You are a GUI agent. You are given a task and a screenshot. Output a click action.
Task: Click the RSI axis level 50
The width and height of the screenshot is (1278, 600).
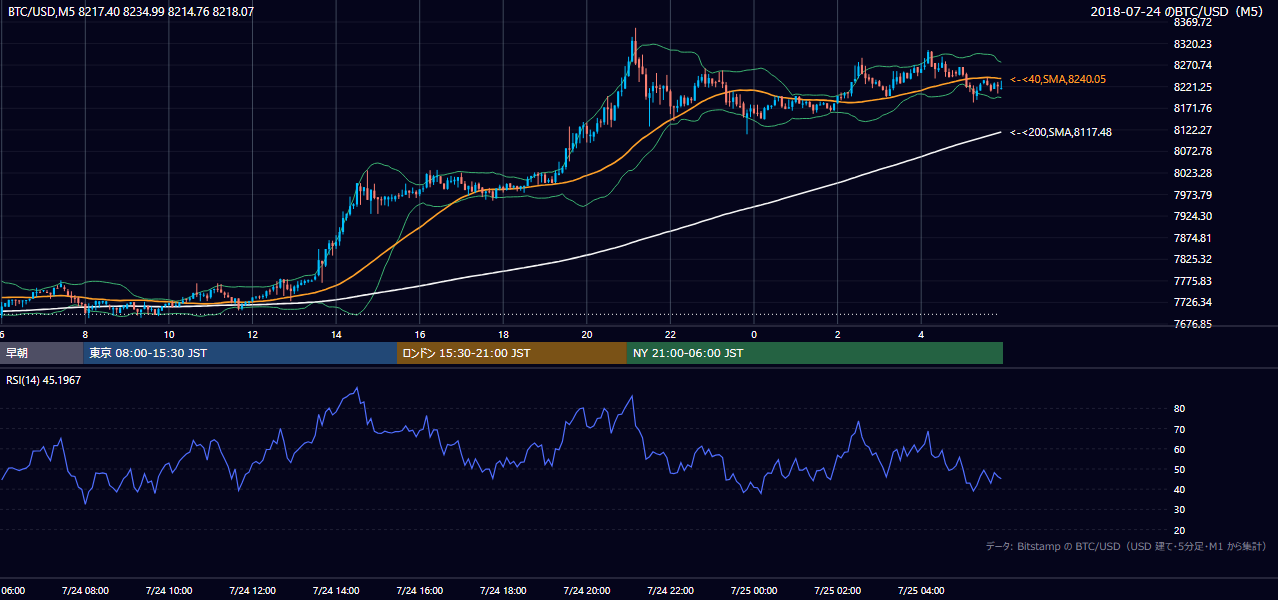click(1179, 469)
